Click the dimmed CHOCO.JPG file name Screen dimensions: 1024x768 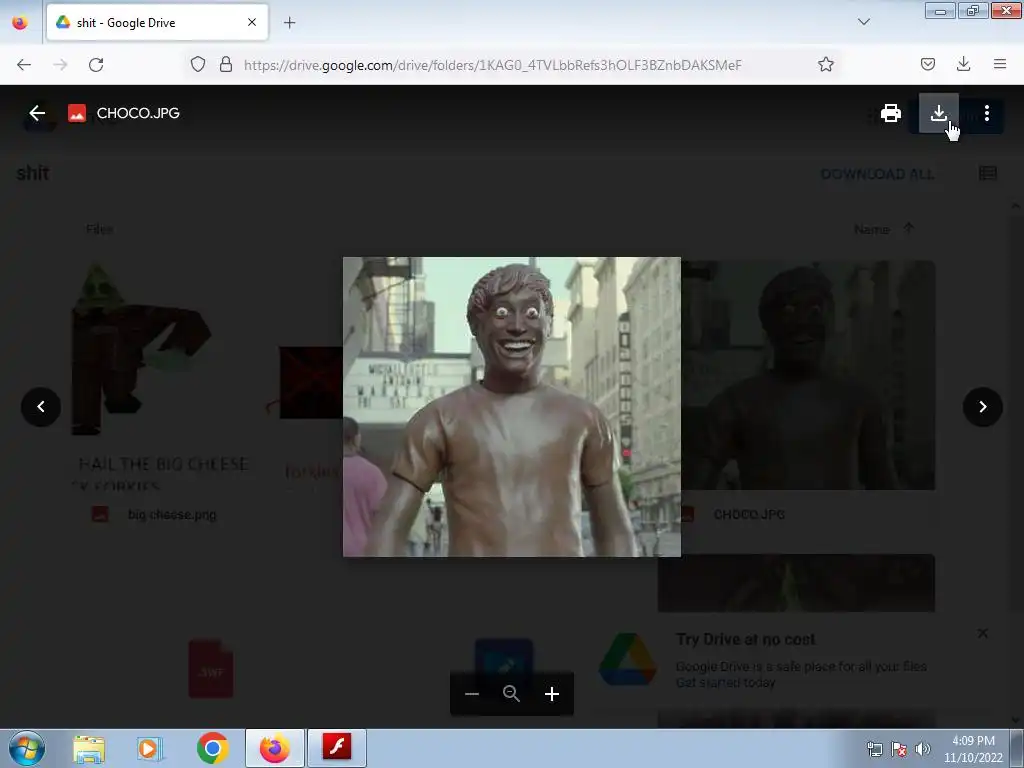749,515
